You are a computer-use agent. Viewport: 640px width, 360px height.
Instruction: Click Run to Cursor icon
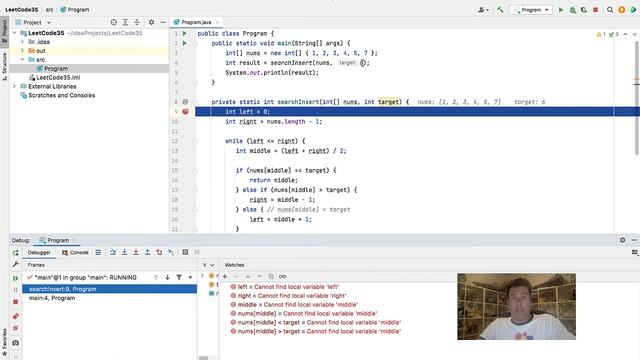click(171, 253)
